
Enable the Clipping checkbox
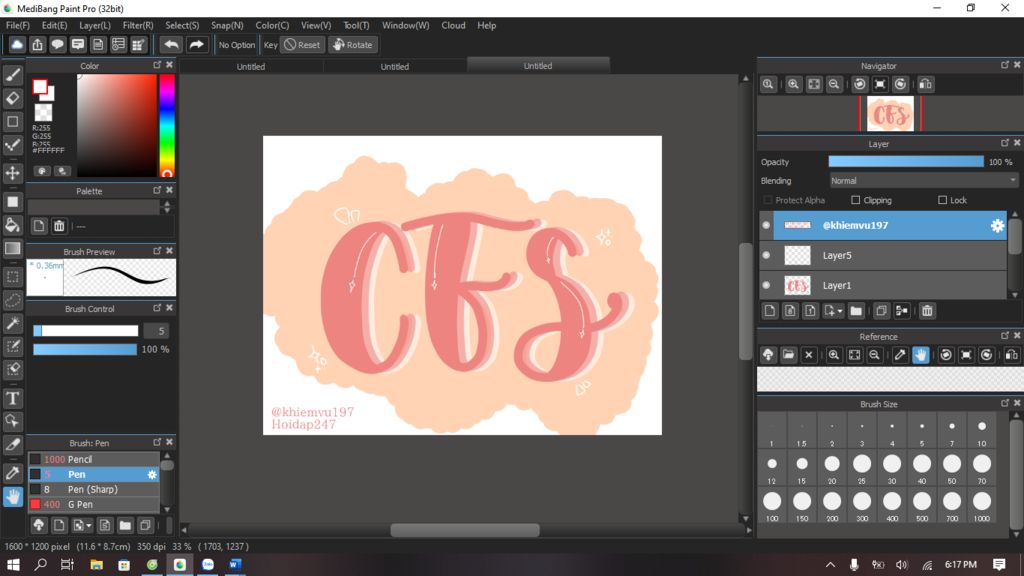pos(855,200)
